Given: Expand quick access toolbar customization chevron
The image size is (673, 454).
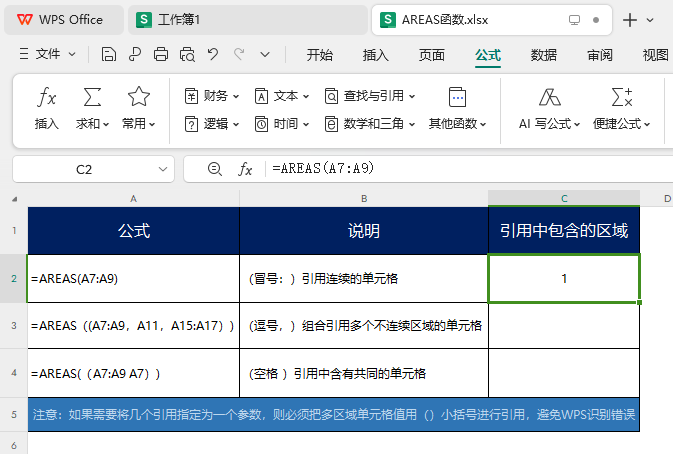Looking at the screenshot, I should [265, 54].
